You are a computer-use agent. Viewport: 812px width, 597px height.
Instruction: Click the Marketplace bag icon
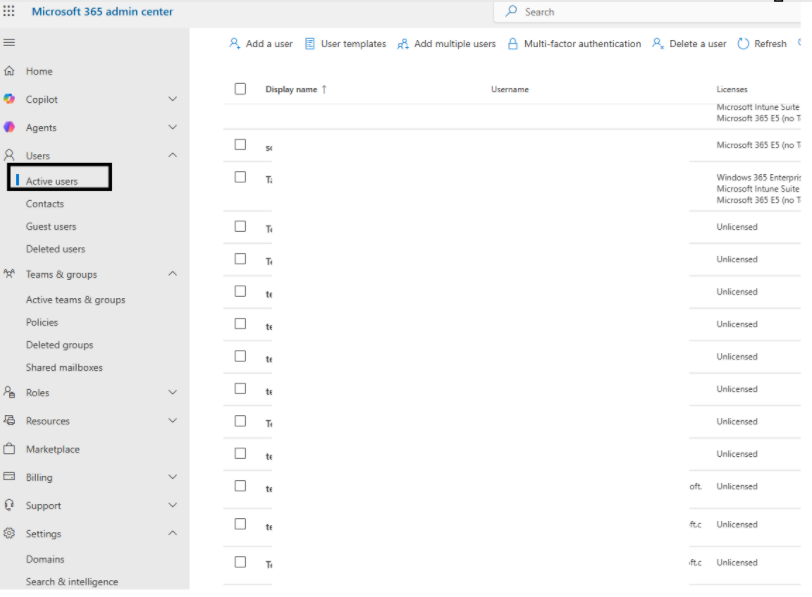click(9, 448)
